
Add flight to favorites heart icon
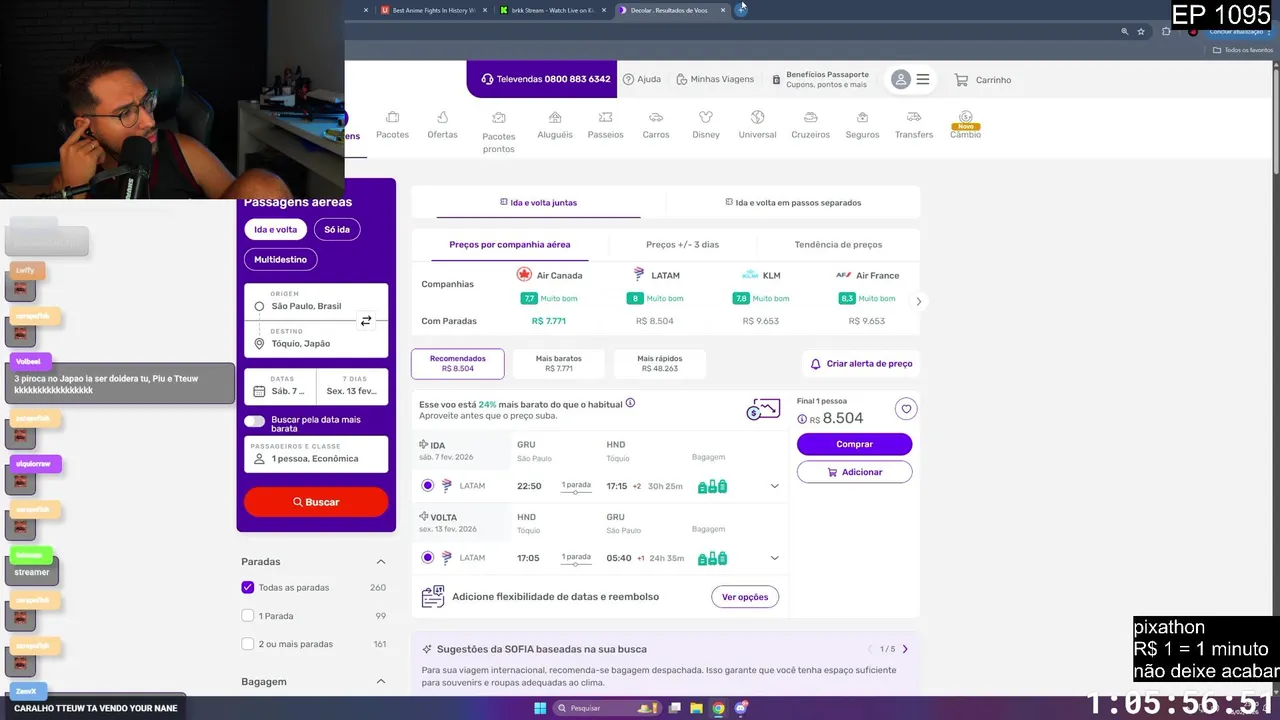[906, 409]
